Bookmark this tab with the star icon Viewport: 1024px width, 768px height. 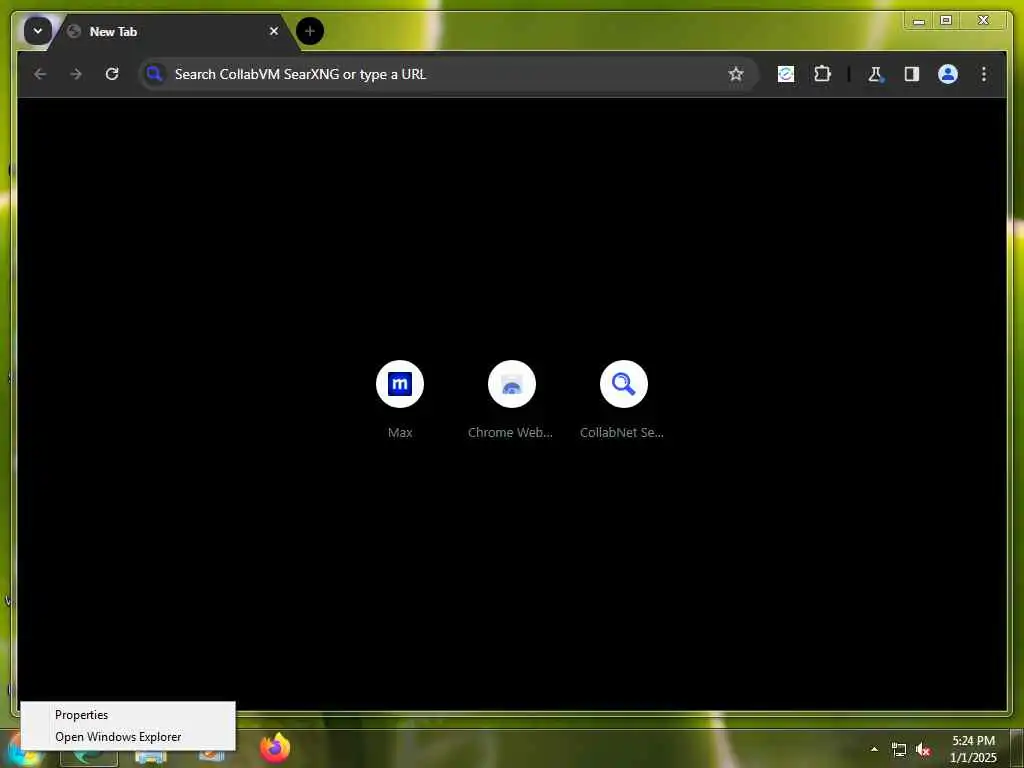(x=736, y=74)
